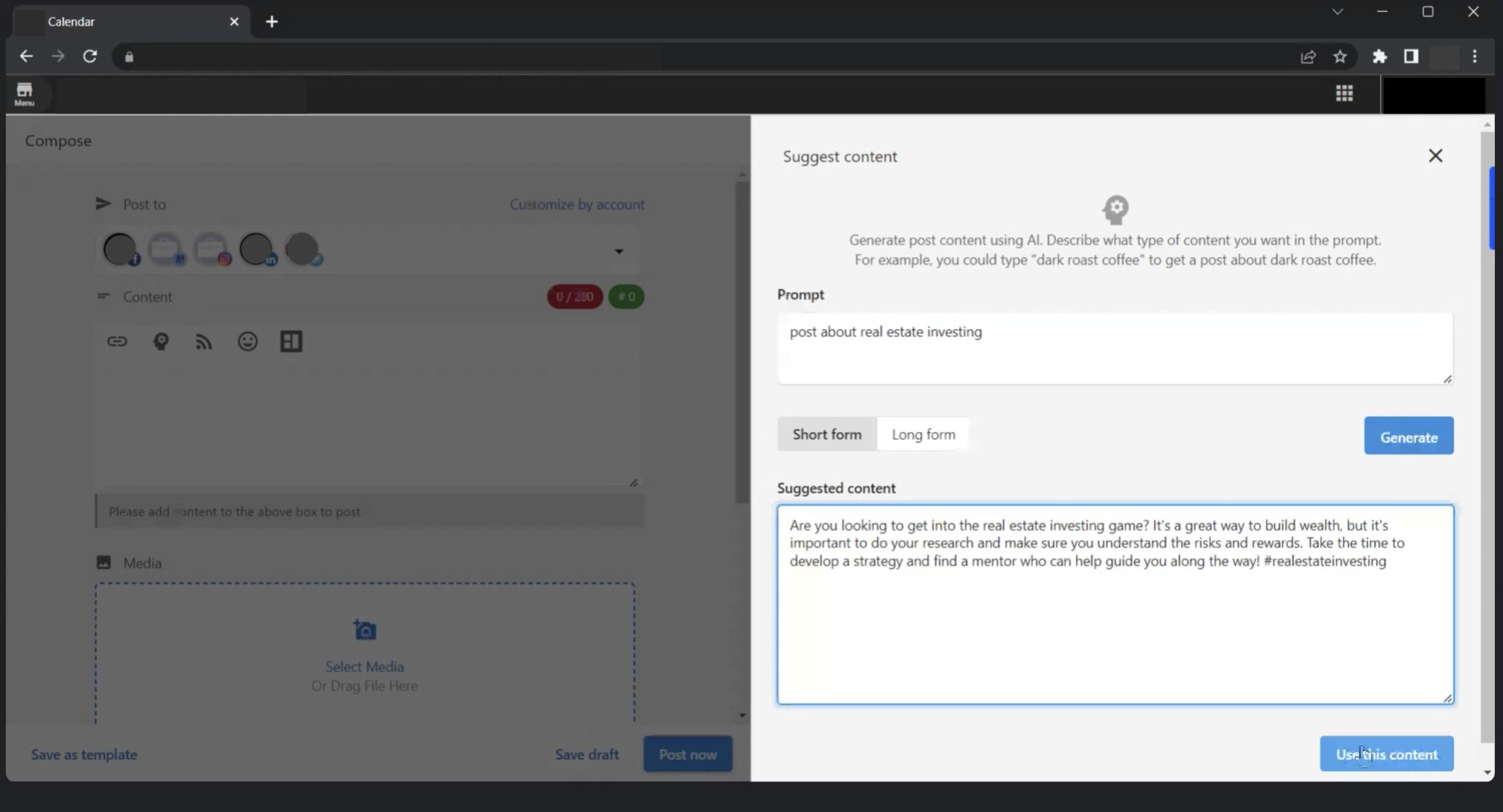Click the Compose heading text
This screenshot has width=1503, height=812.
point(58,141)
